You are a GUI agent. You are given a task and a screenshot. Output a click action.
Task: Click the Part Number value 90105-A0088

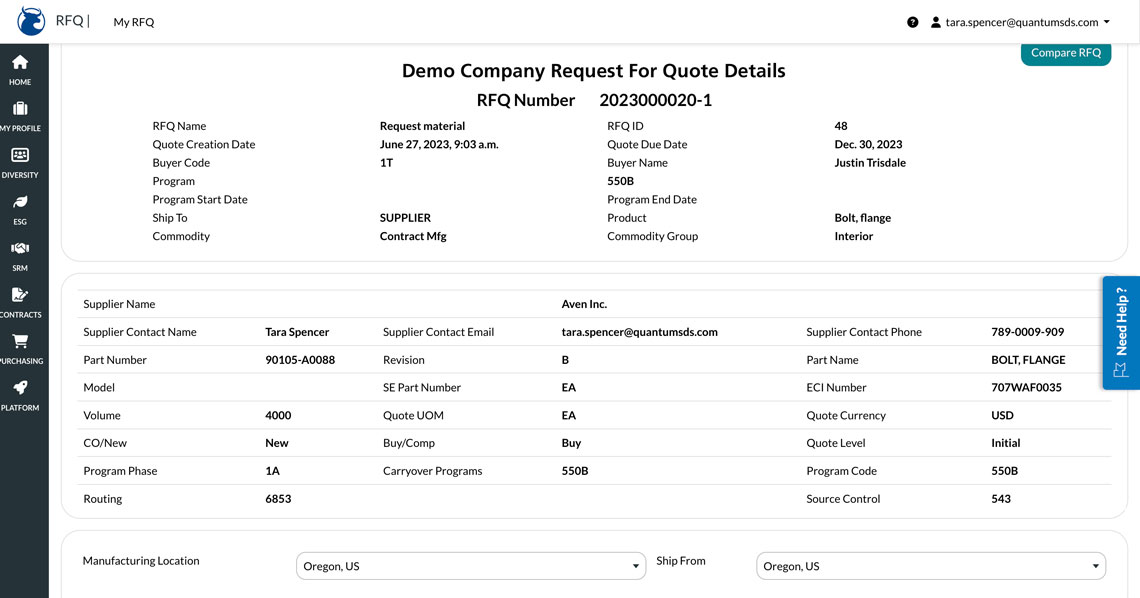300,360
